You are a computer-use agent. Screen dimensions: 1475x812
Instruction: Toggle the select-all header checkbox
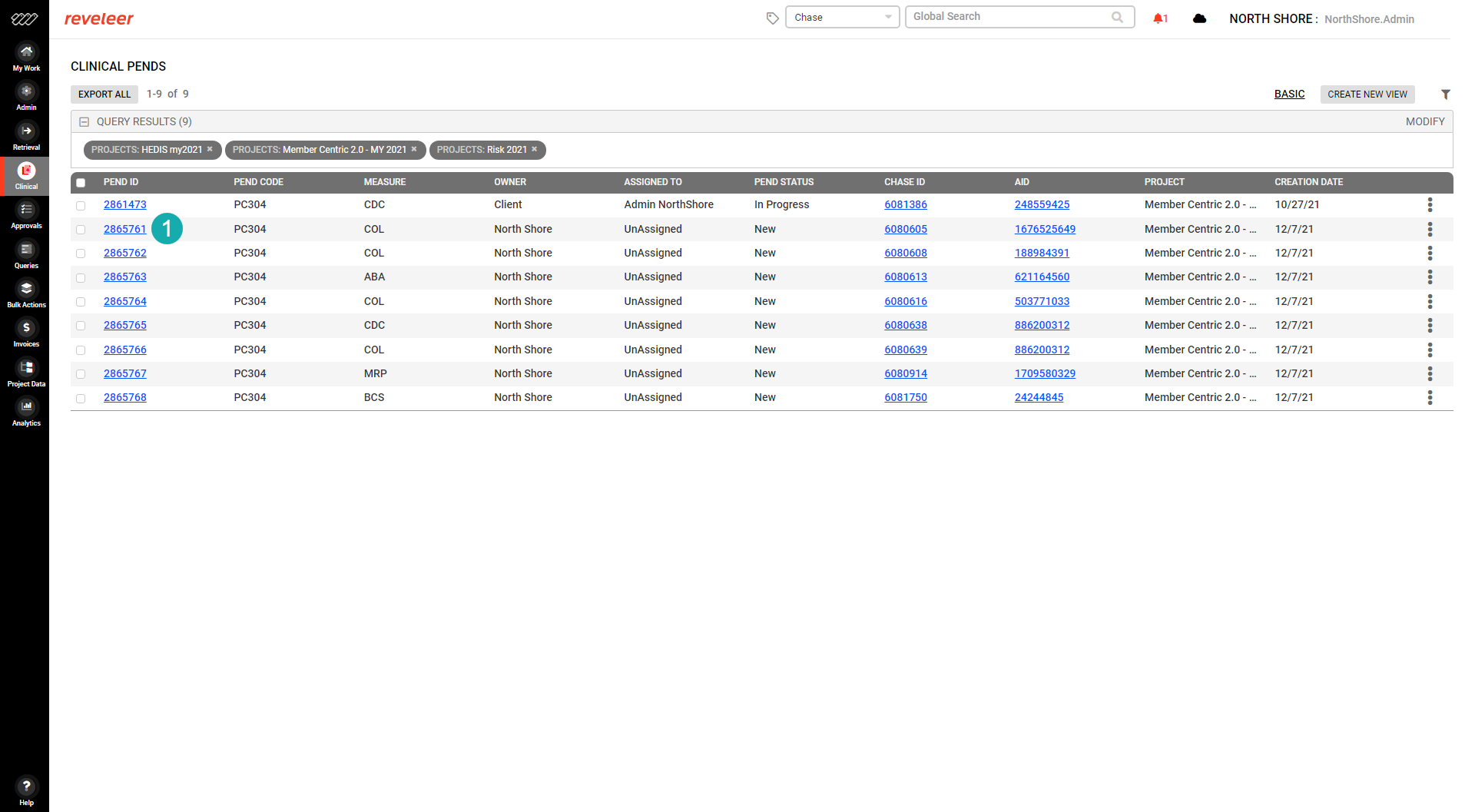coord(81,183)
